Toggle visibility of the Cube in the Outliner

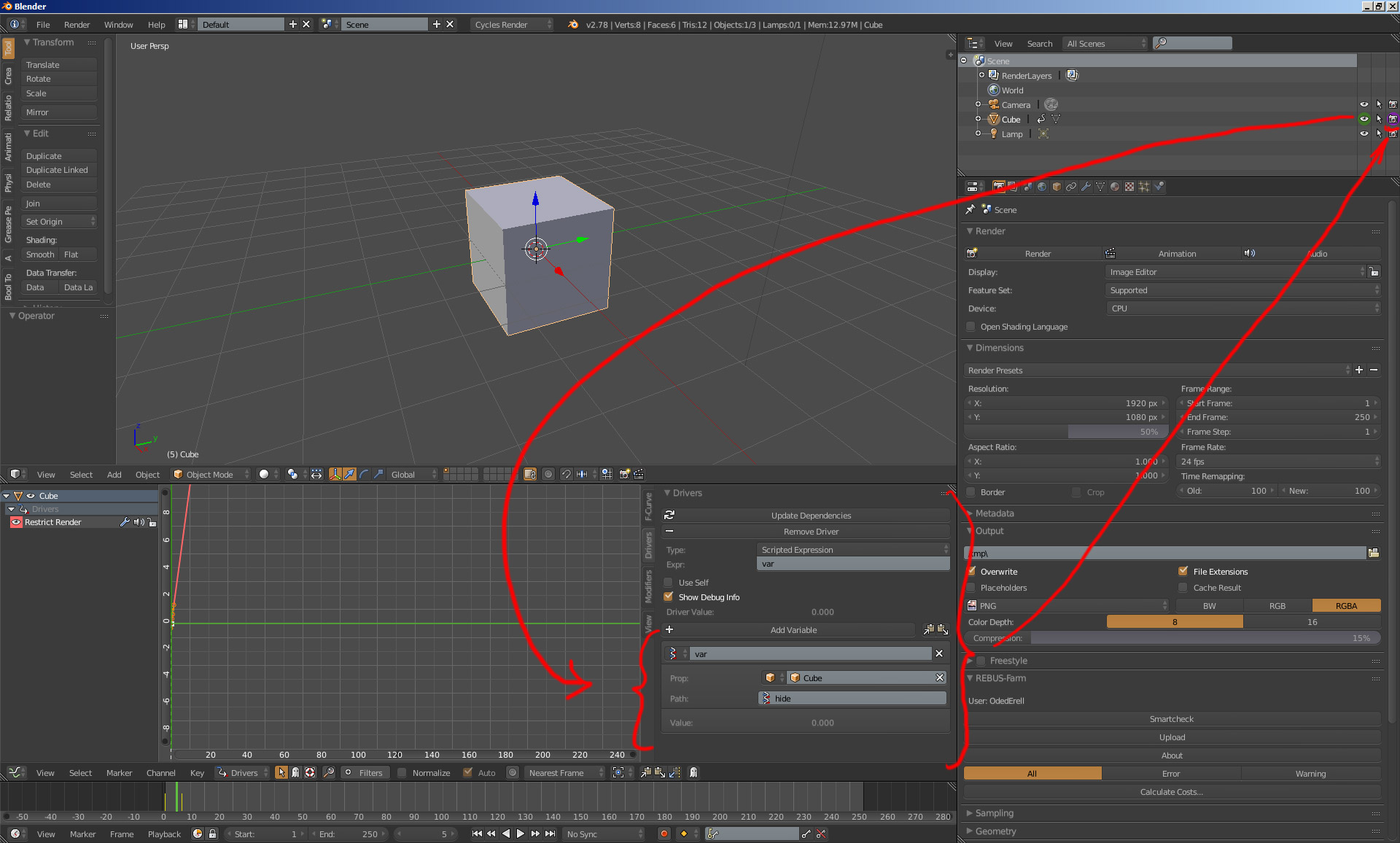pos(1364,119)
